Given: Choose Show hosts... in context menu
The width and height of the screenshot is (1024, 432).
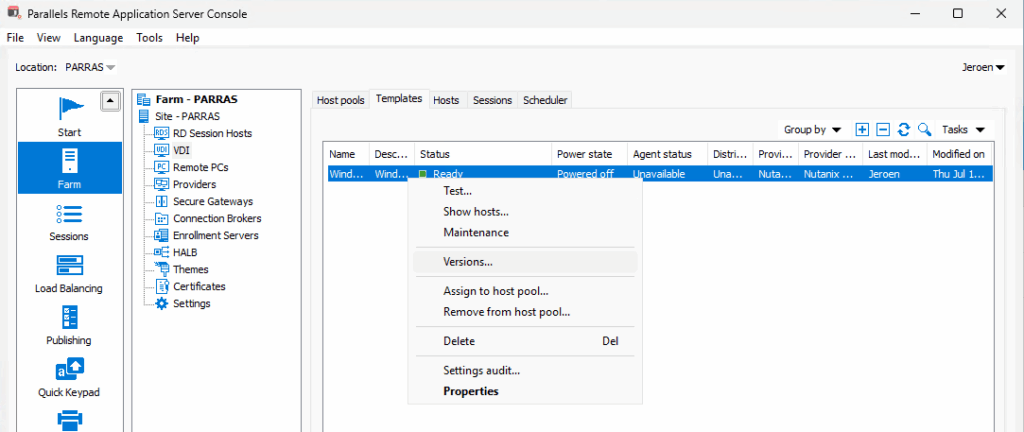Looking at the screenshot, I should coord(525,212).
